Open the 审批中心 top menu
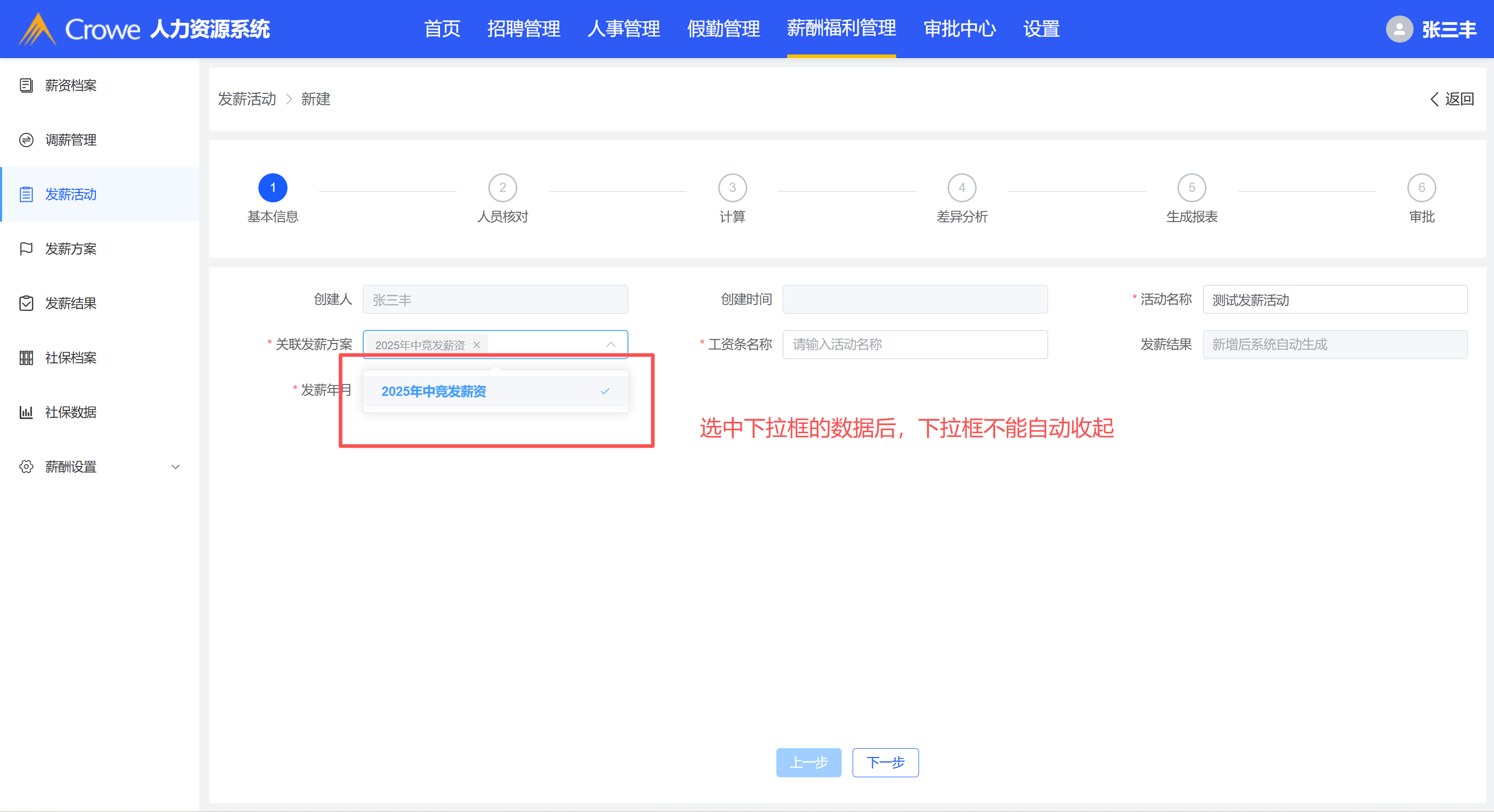This screenshot has height=812, width=1494. (x=960, y=29)
